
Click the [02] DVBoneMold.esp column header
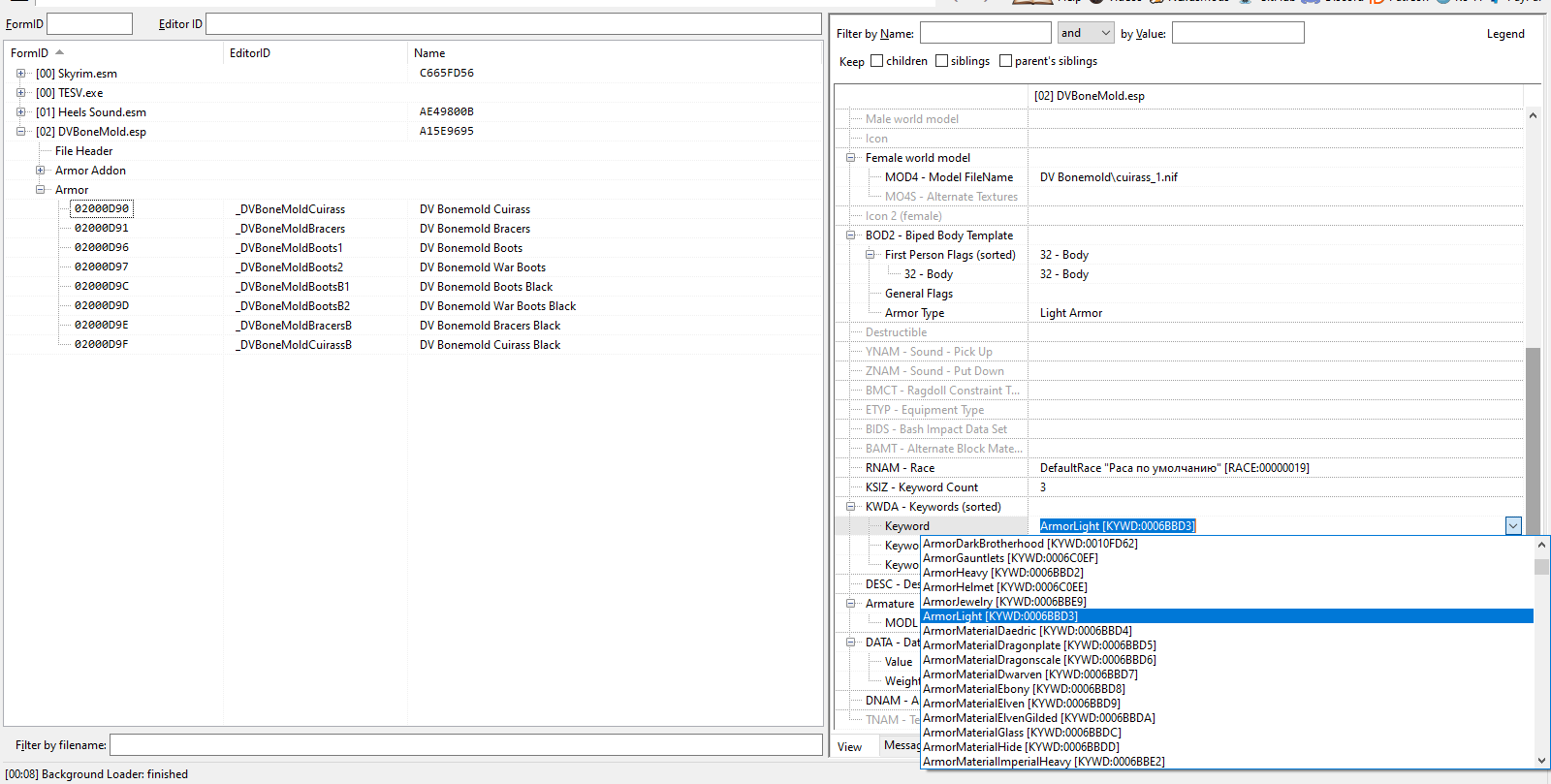(x=1276, y=96)
